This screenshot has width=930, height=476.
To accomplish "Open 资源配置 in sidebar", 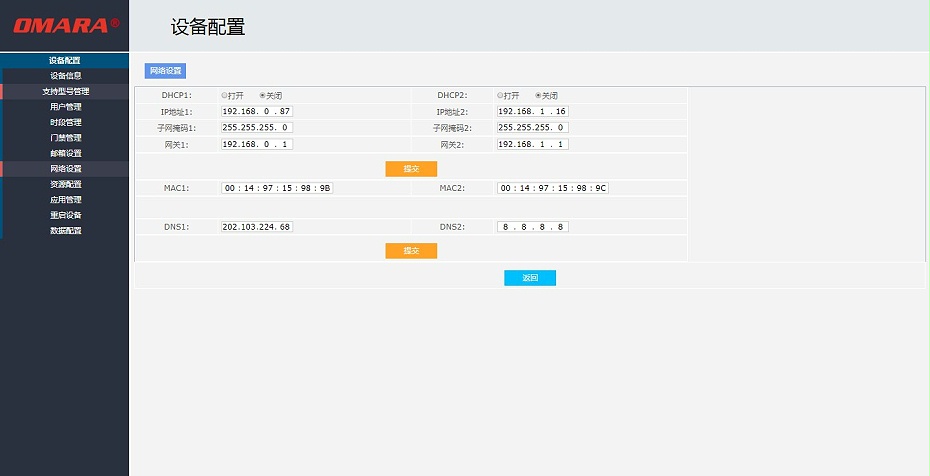I will pyautogui.click(x=66, y=184).
